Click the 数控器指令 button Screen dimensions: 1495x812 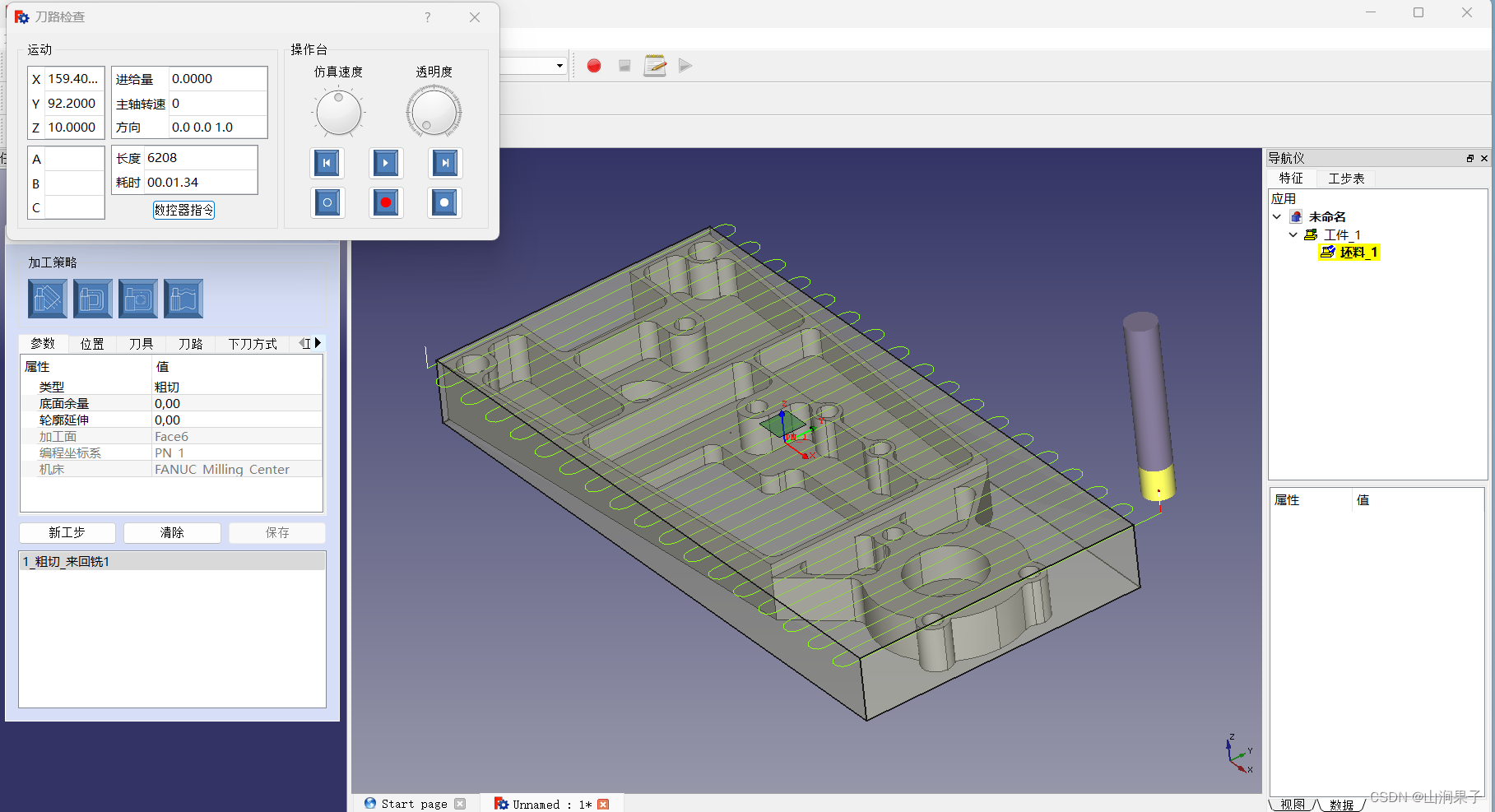pyautogui.click(x=183, y=210)
